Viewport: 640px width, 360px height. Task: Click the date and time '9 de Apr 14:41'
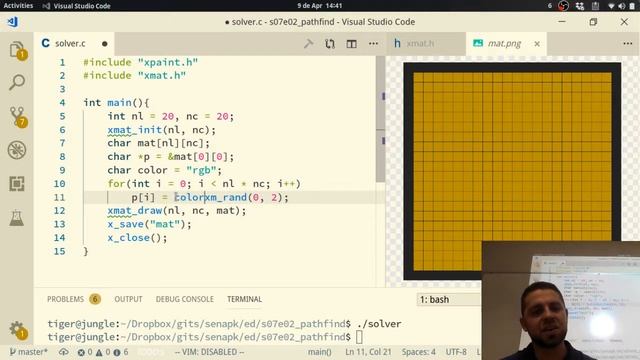[320, 6]
